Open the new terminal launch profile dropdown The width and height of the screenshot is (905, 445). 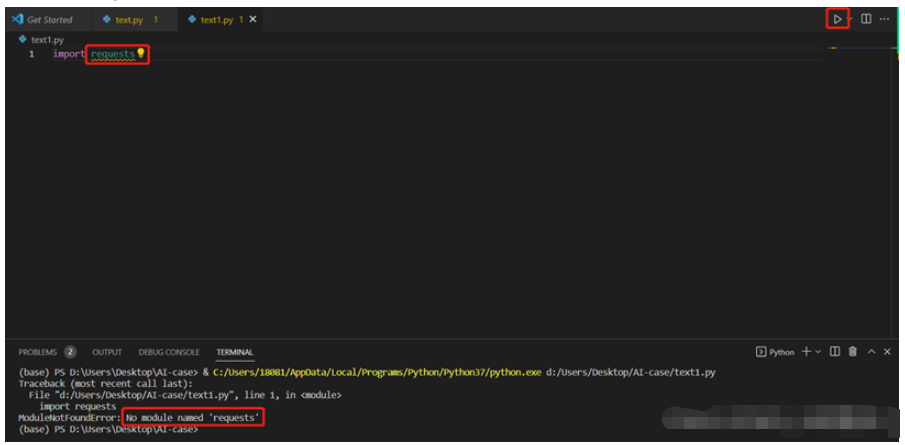pyautogui.click(x=818, y=352)
